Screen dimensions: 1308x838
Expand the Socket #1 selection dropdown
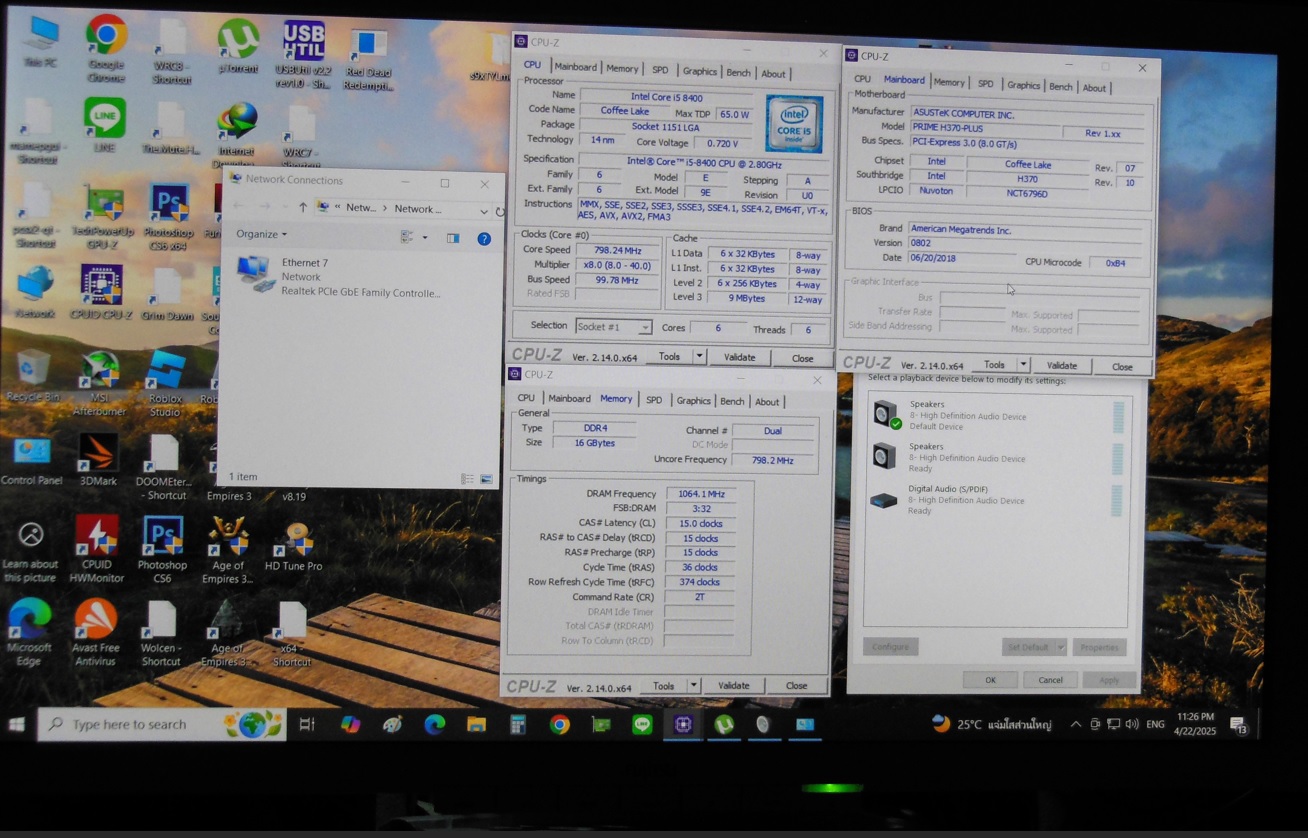coord(645,328)
